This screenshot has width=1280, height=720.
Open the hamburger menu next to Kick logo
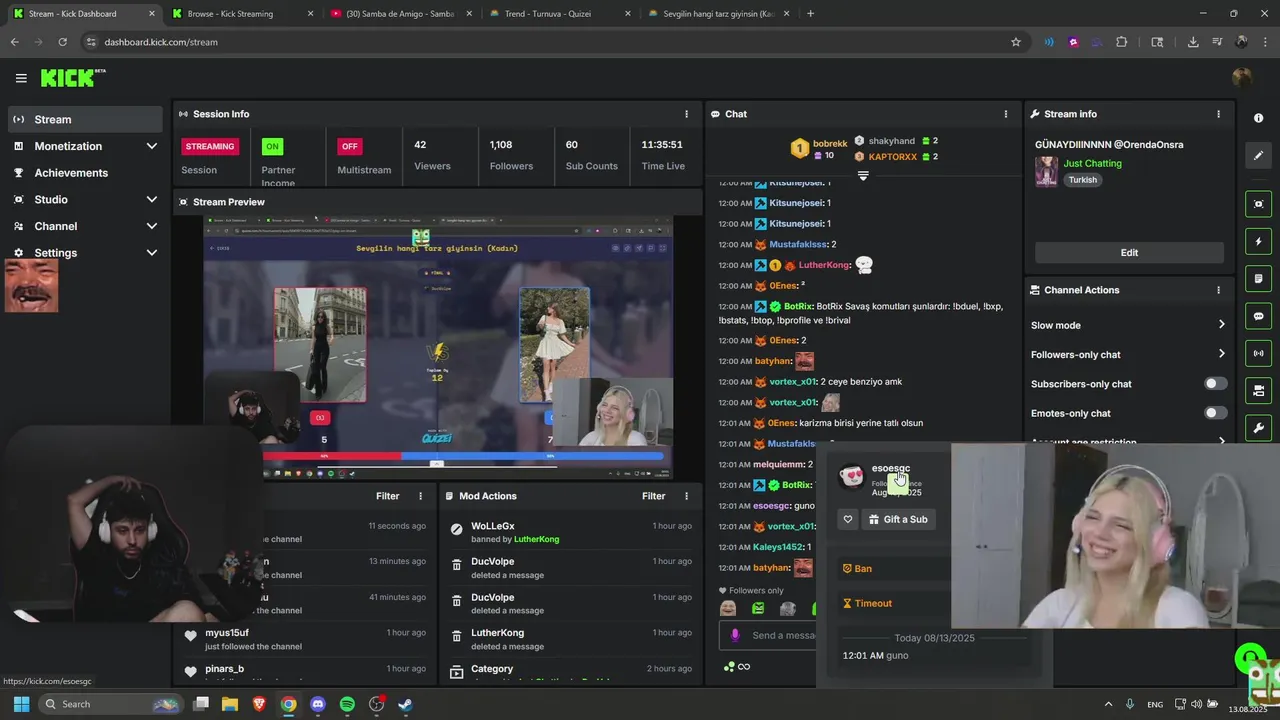click(21, 78)
